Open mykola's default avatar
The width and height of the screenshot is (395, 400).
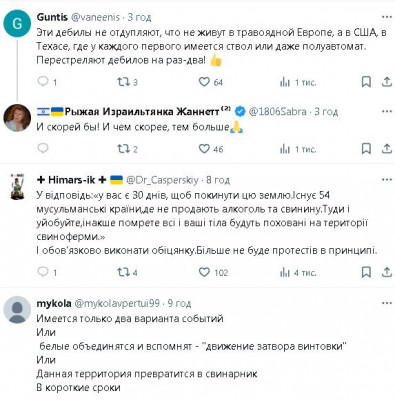click(x=17, y=309)
